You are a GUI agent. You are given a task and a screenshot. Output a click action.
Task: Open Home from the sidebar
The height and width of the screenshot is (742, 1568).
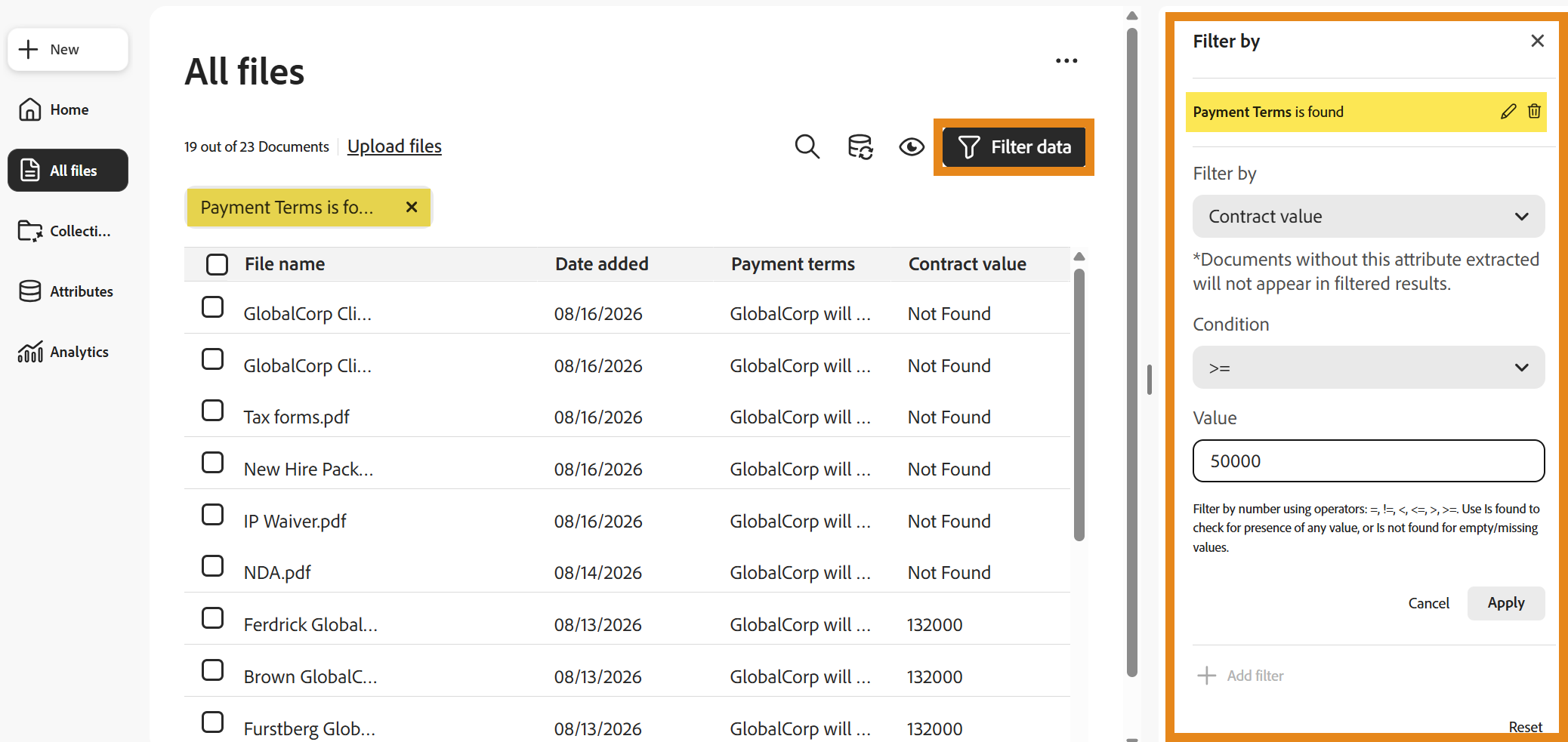pos(68,109)
